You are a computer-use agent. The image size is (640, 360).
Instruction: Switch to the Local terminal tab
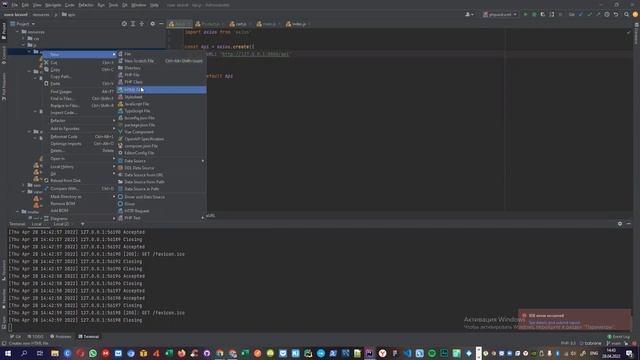37,224
